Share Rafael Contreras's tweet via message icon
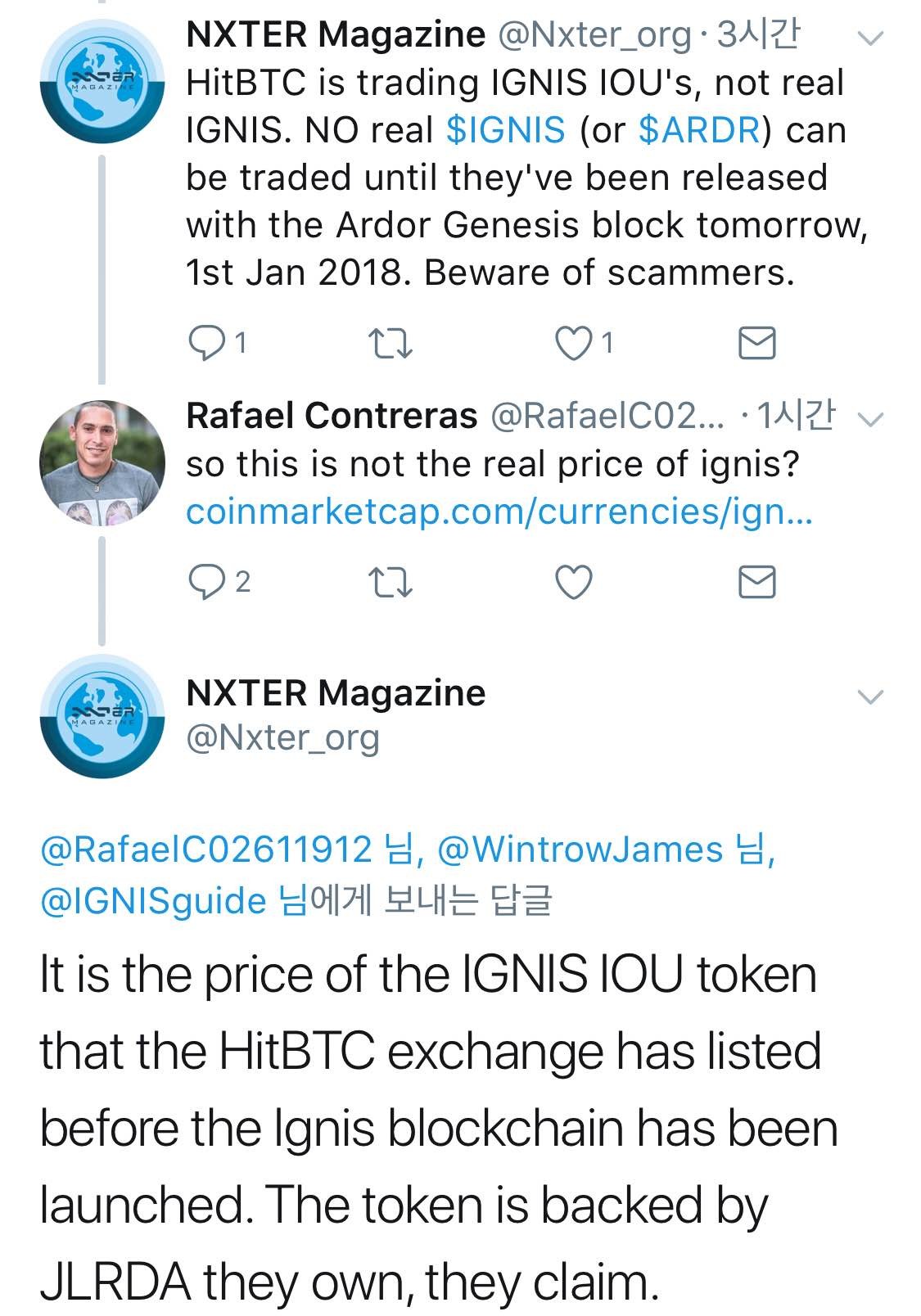Screen dimensions: 921x1316 click(756, 582)
